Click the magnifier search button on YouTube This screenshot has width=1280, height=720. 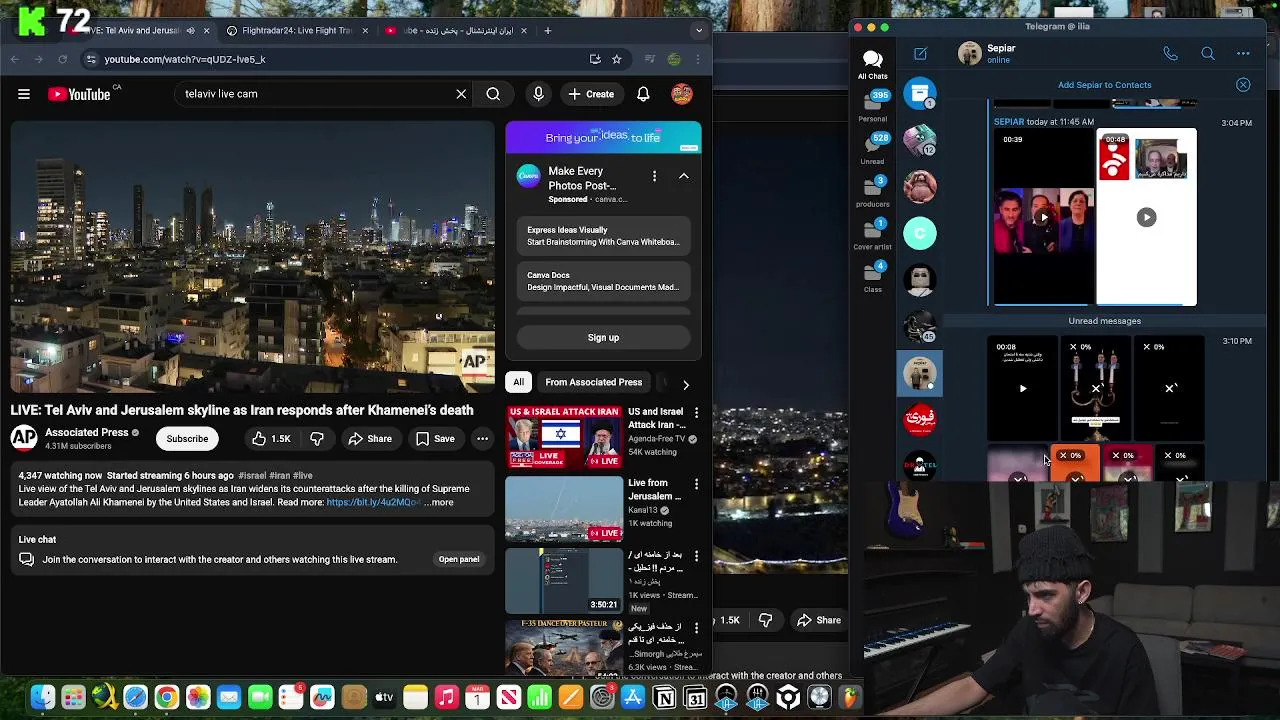(x=493, y=94)
